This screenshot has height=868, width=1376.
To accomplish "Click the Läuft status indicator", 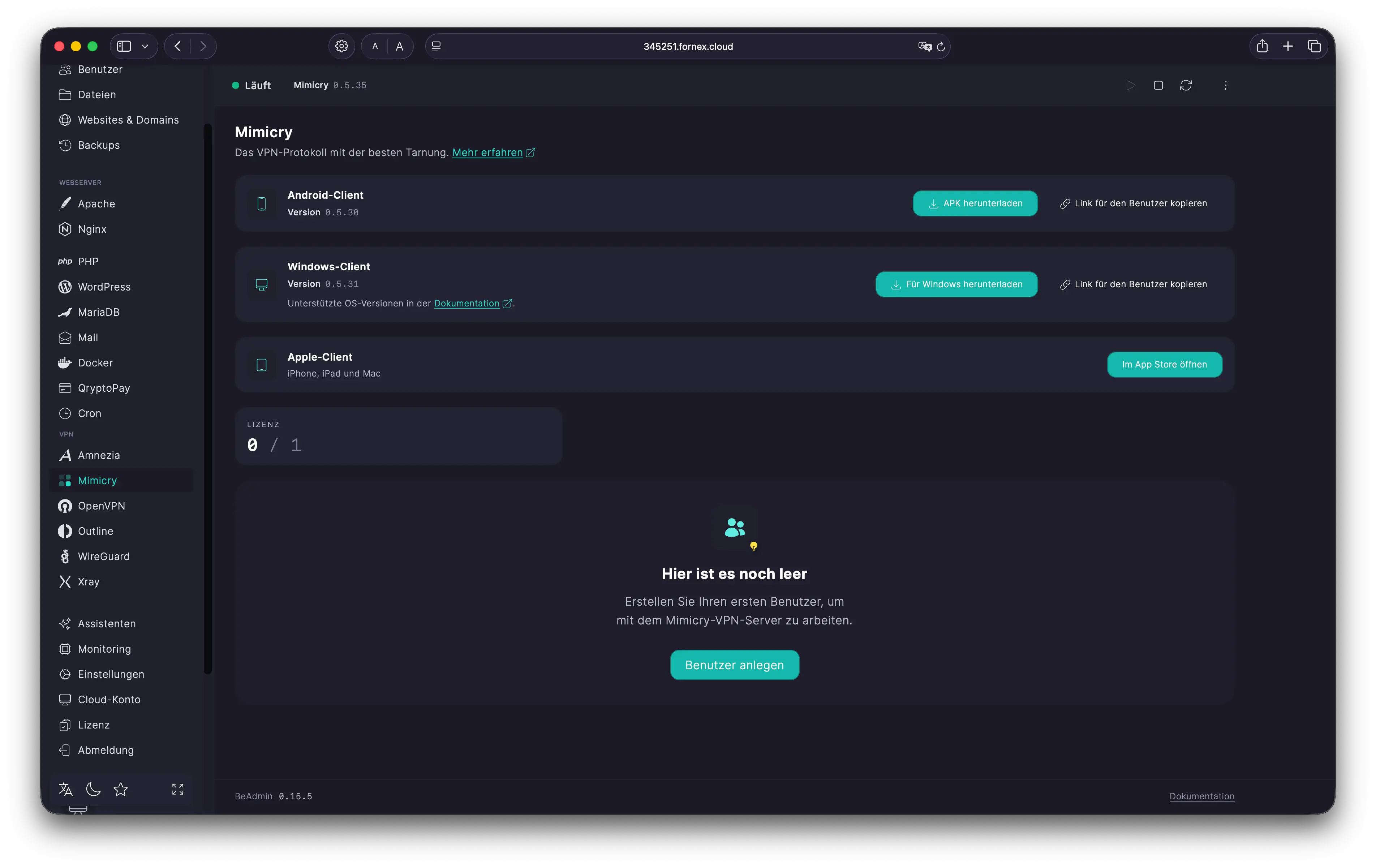I will (x=251, y=85).
